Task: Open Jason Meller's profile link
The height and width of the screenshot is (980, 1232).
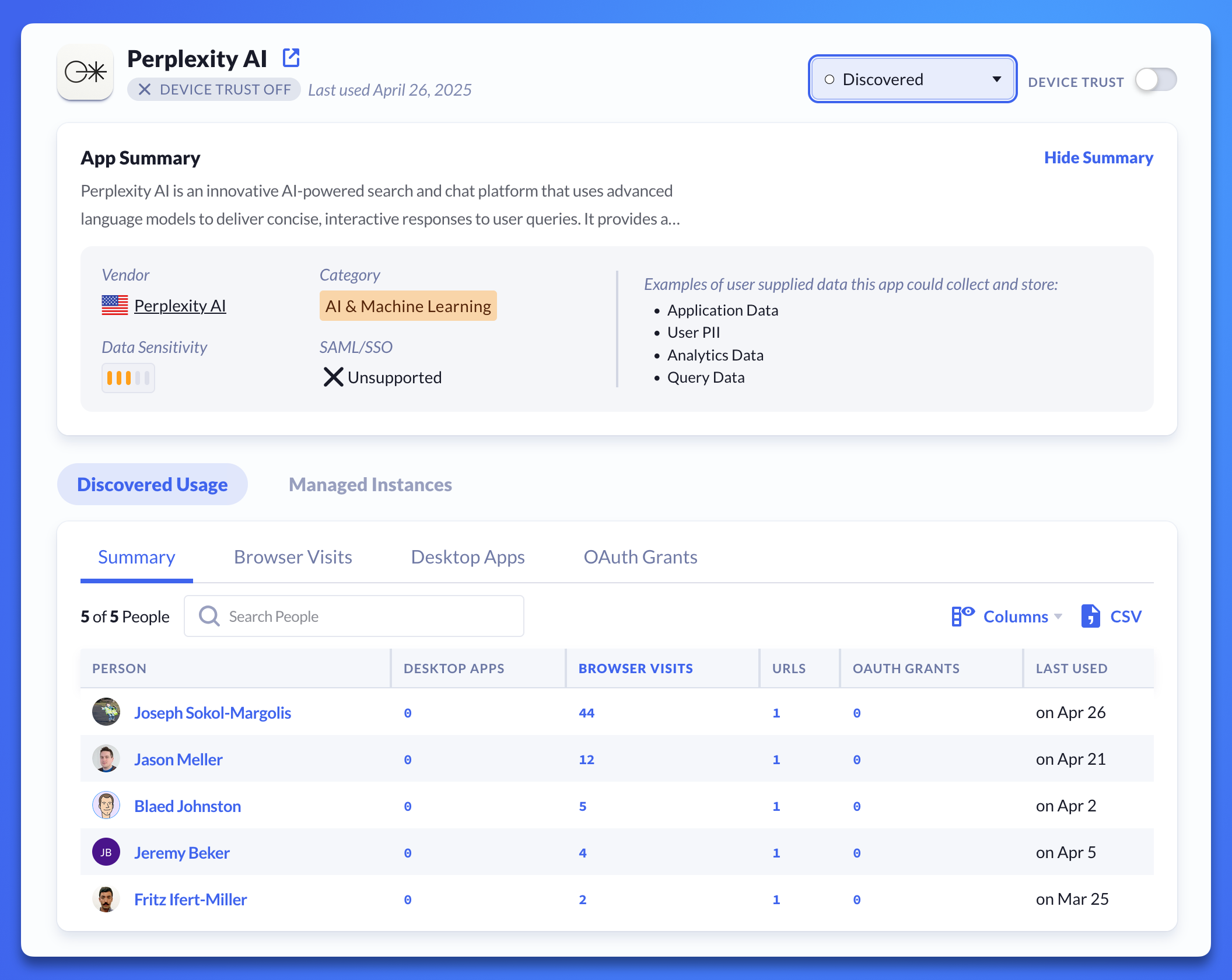Action: (178, 759)
